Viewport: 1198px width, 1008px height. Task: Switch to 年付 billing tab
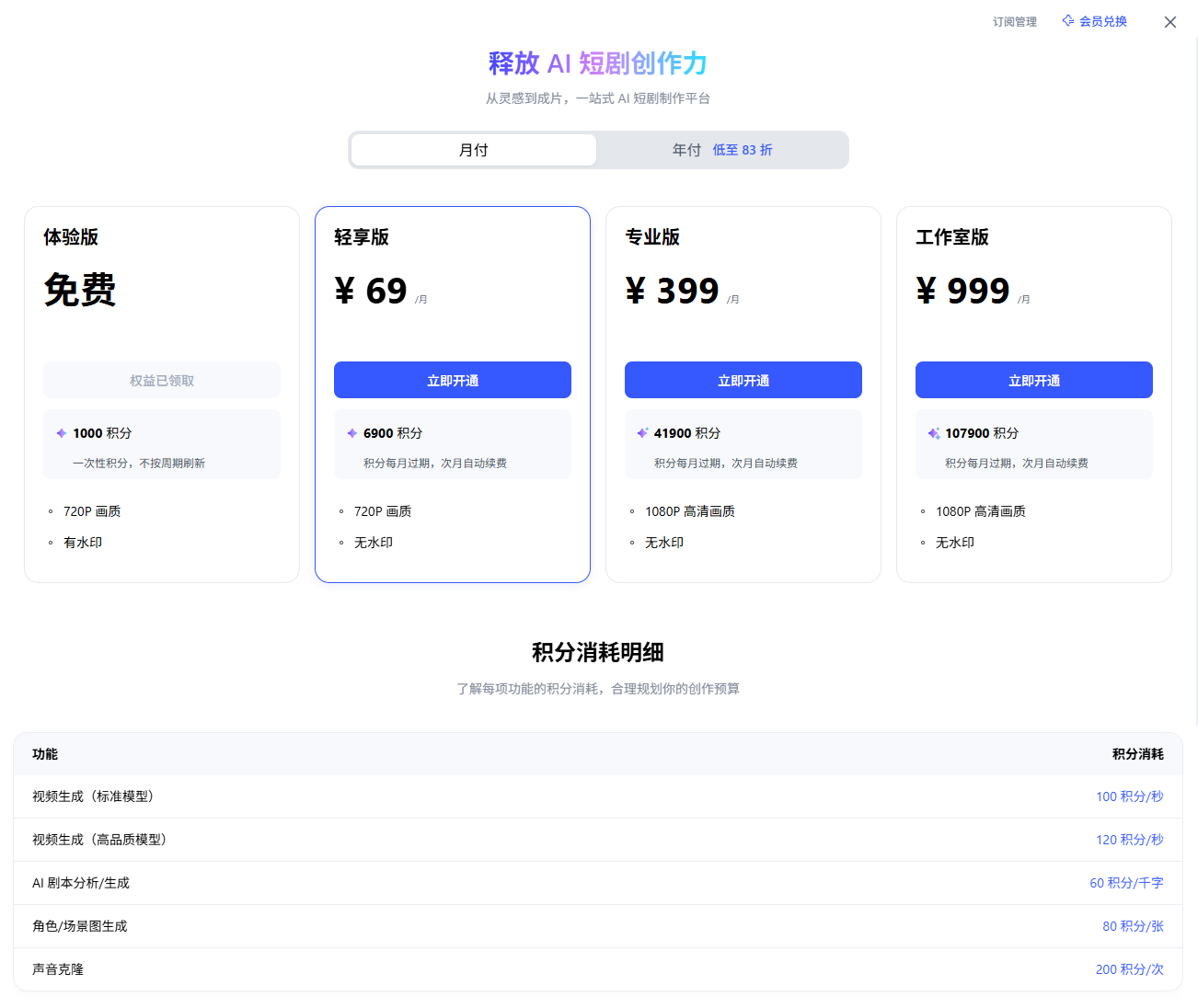tap(722, 150)
